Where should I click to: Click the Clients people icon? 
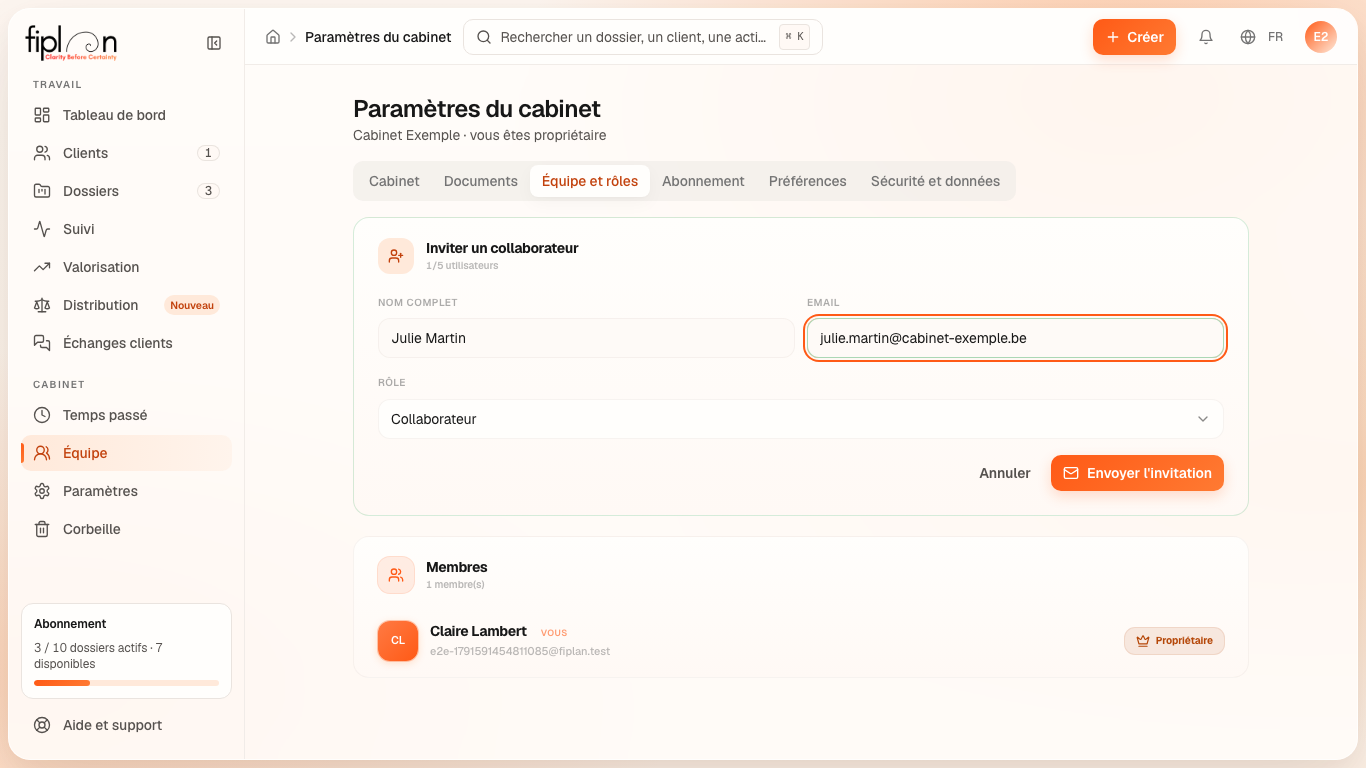42,153
